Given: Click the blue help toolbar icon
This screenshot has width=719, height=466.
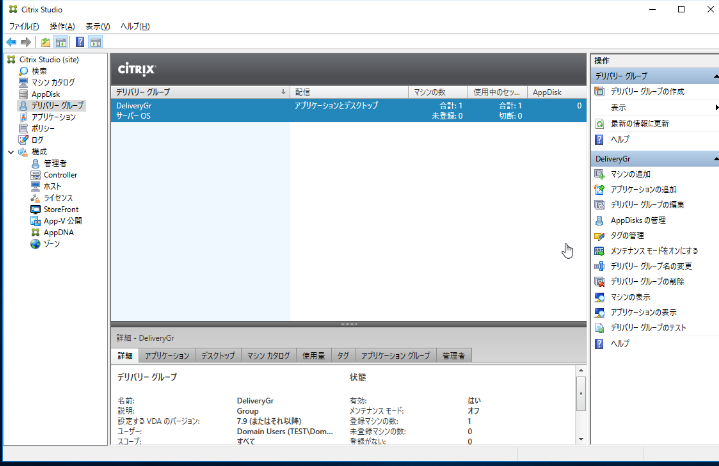Looking at the screenshot, I should coord(80,42).
